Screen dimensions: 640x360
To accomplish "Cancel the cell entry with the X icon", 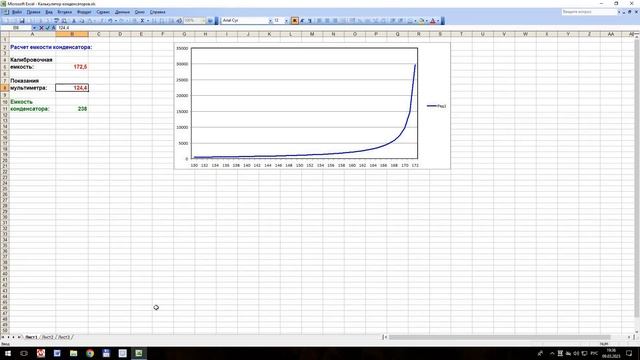I will [41, 28].
